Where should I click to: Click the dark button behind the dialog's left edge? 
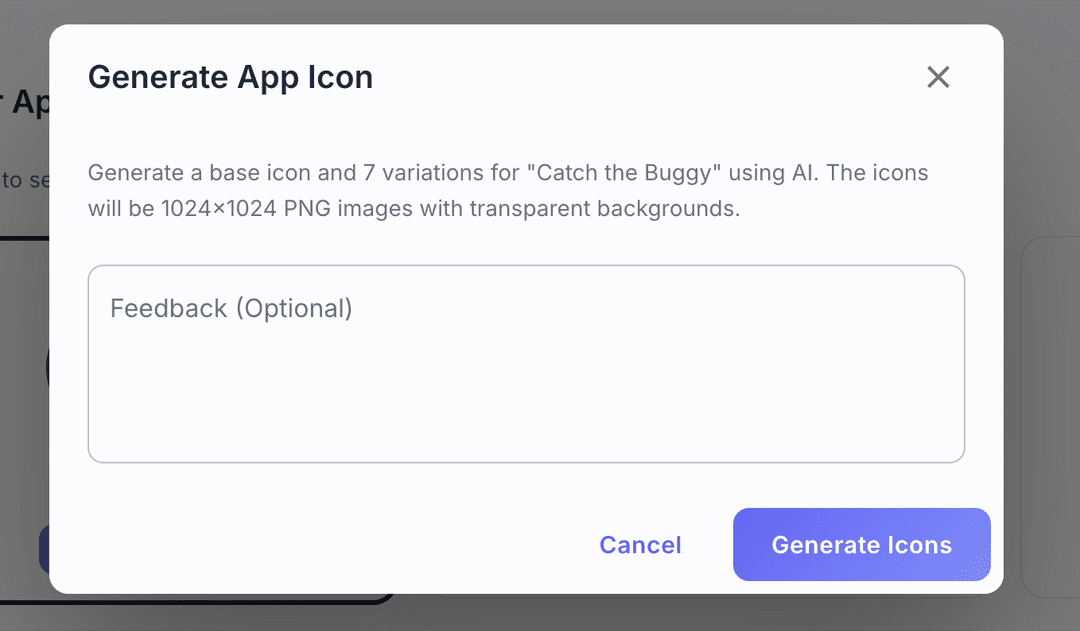coord(45,548)
